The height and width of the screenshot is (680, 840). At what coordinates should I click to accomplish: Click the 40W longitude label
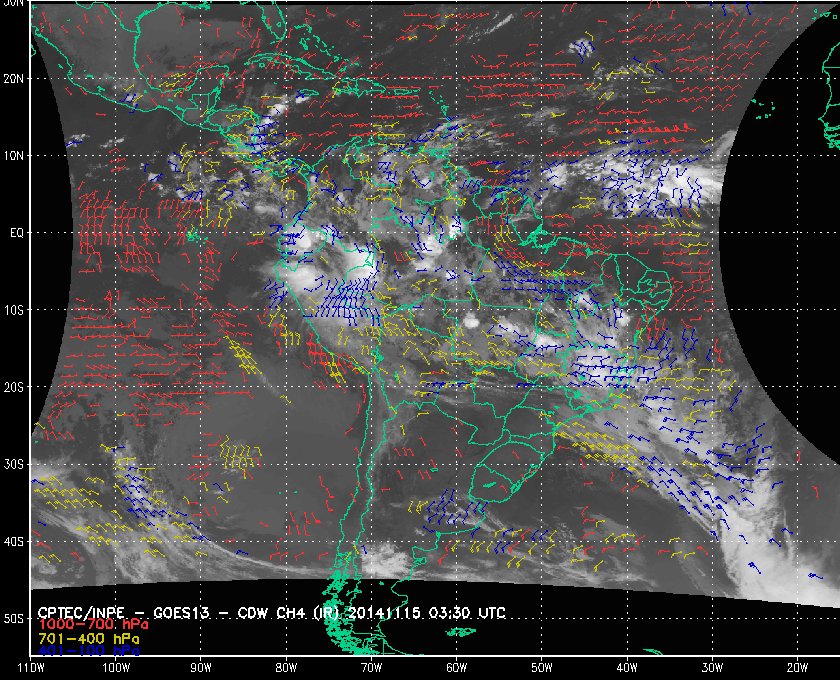[x=627, y=668]
